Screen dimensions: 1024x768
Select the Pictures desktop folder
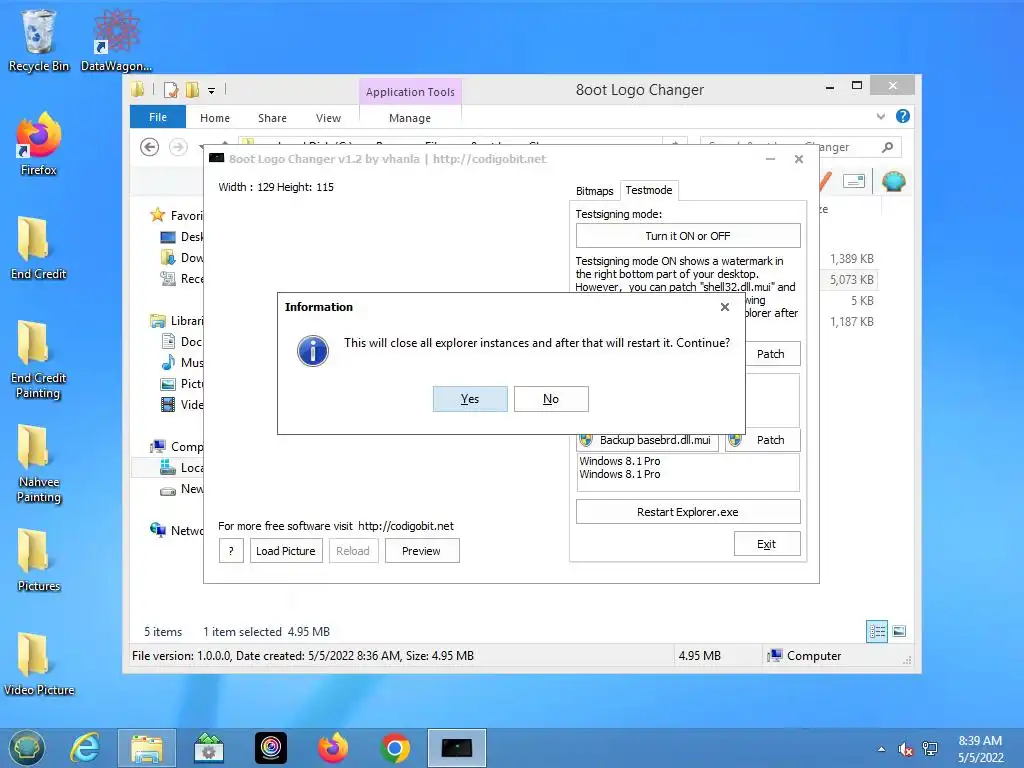coord(39,560)
